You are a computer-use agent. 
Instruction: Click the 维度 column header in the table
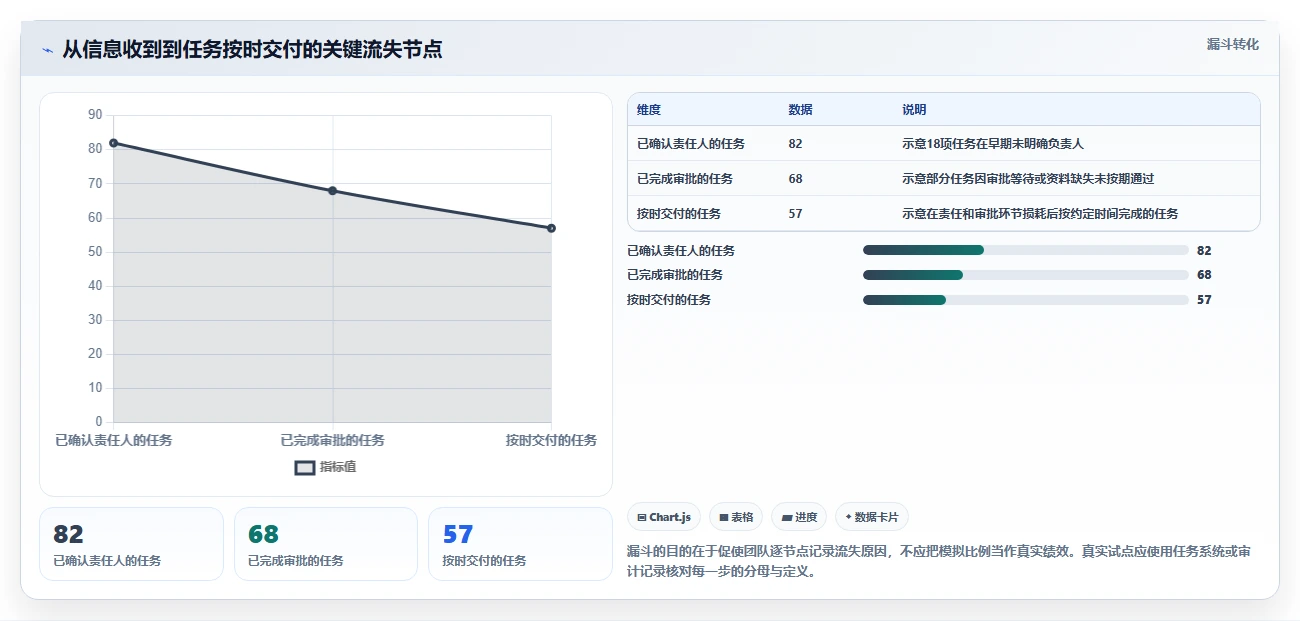click(x=649, y=110)
